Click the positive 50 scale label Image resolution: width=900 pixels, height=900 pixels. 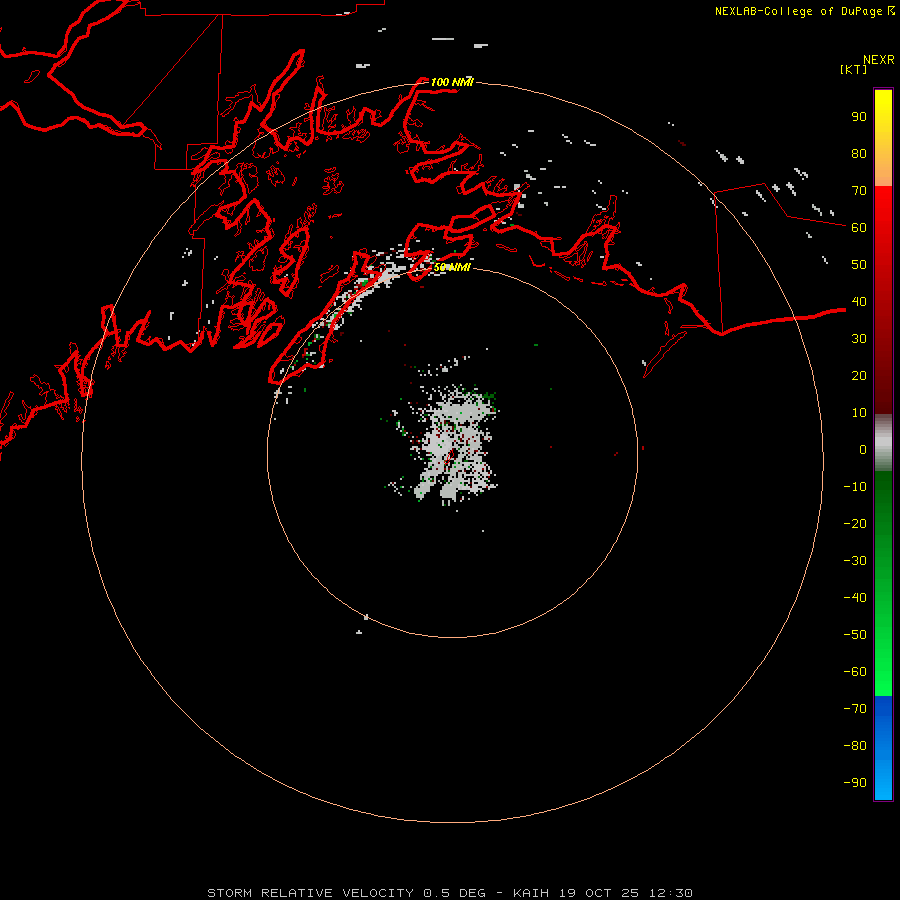point(859,265)
